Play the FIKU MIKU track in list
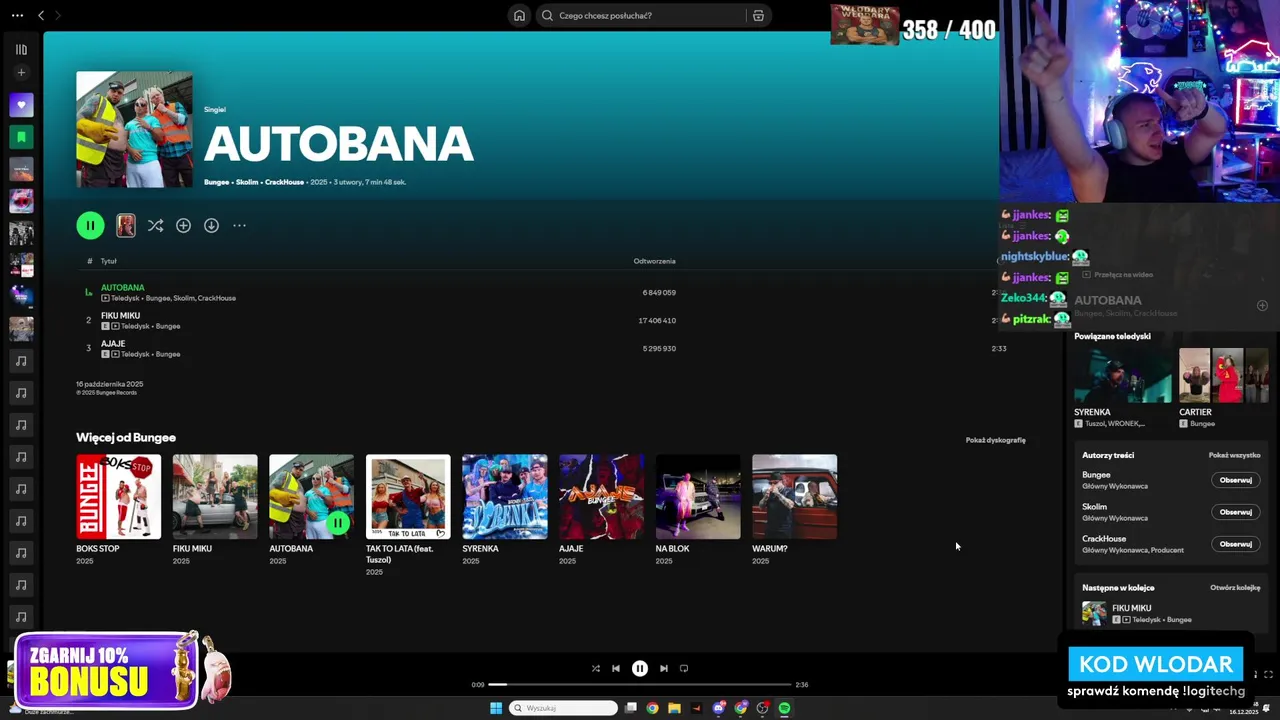The image size is (1280, 720). click(88, 320)
